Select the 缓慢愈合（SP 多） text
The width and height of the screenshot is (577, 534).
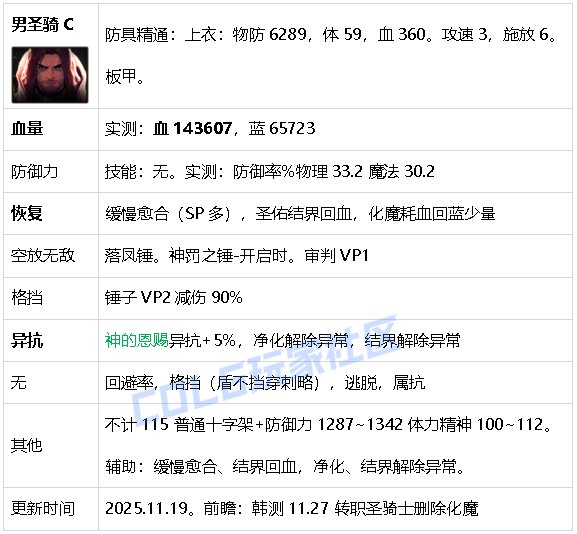(x=169, y=213)
